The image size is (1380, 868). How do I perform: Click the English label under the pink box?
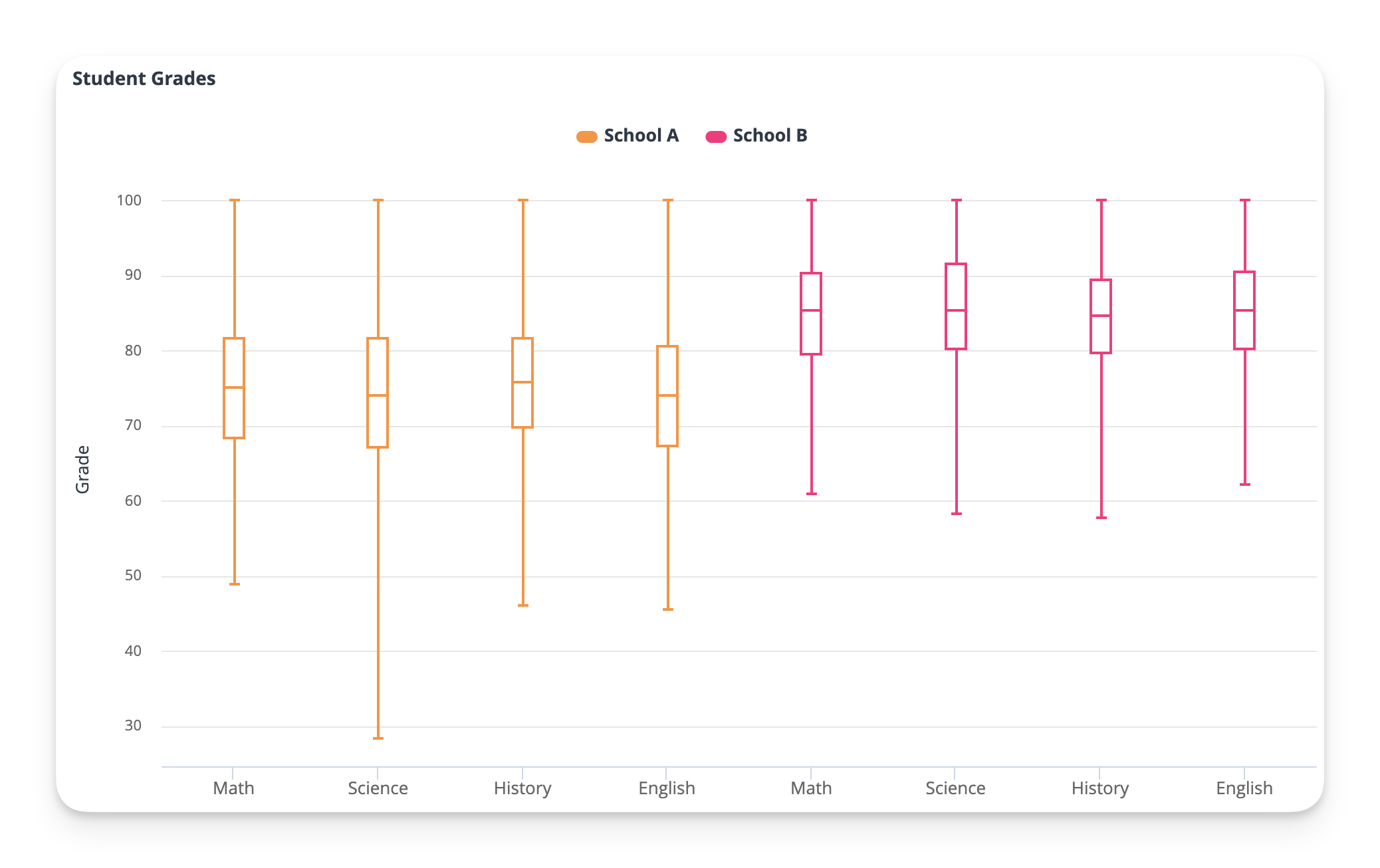1244,788
